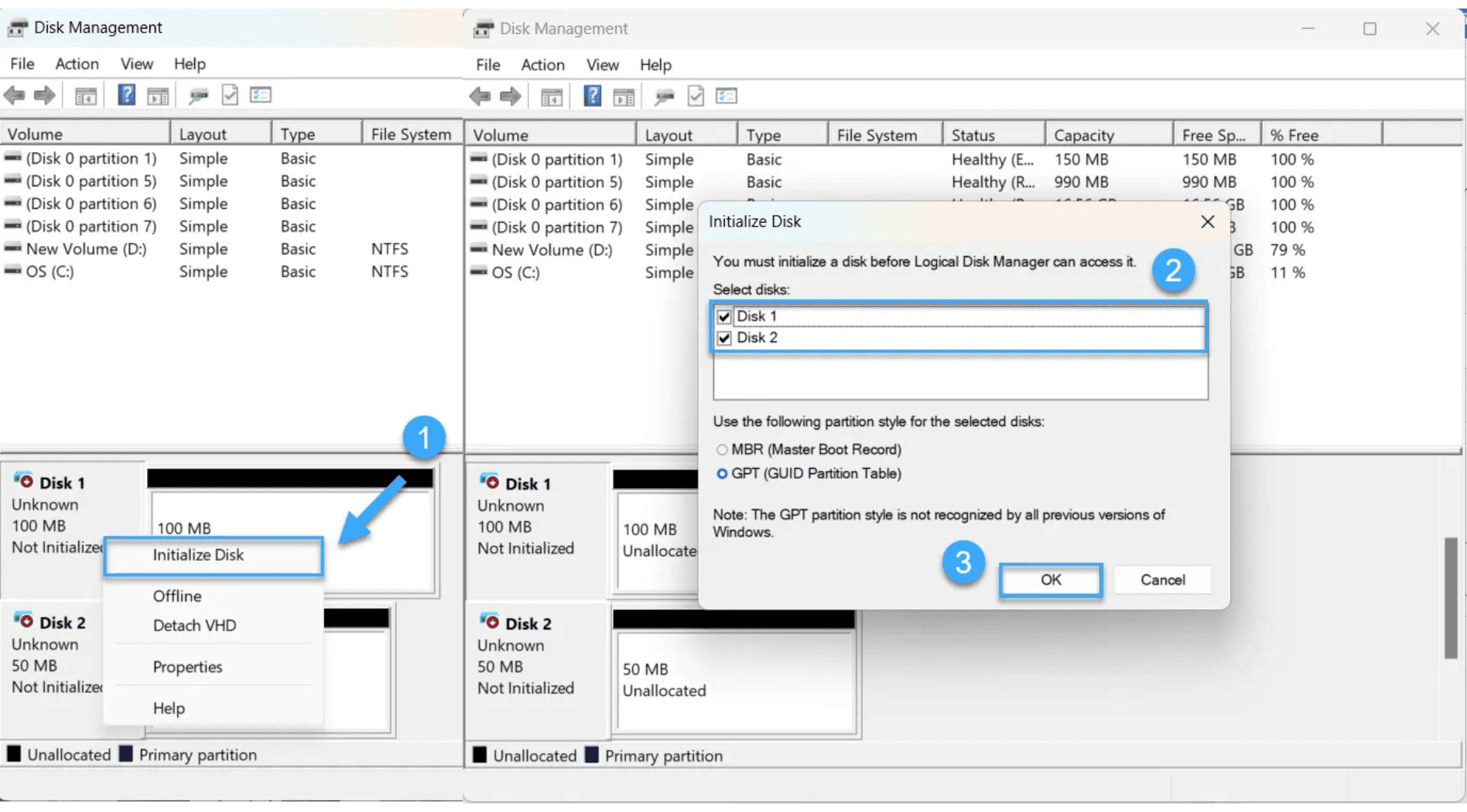Click black Unallocated legend swatch in left window
The height and width of the screenshot is (812, 1467).
tap(14, 754)
